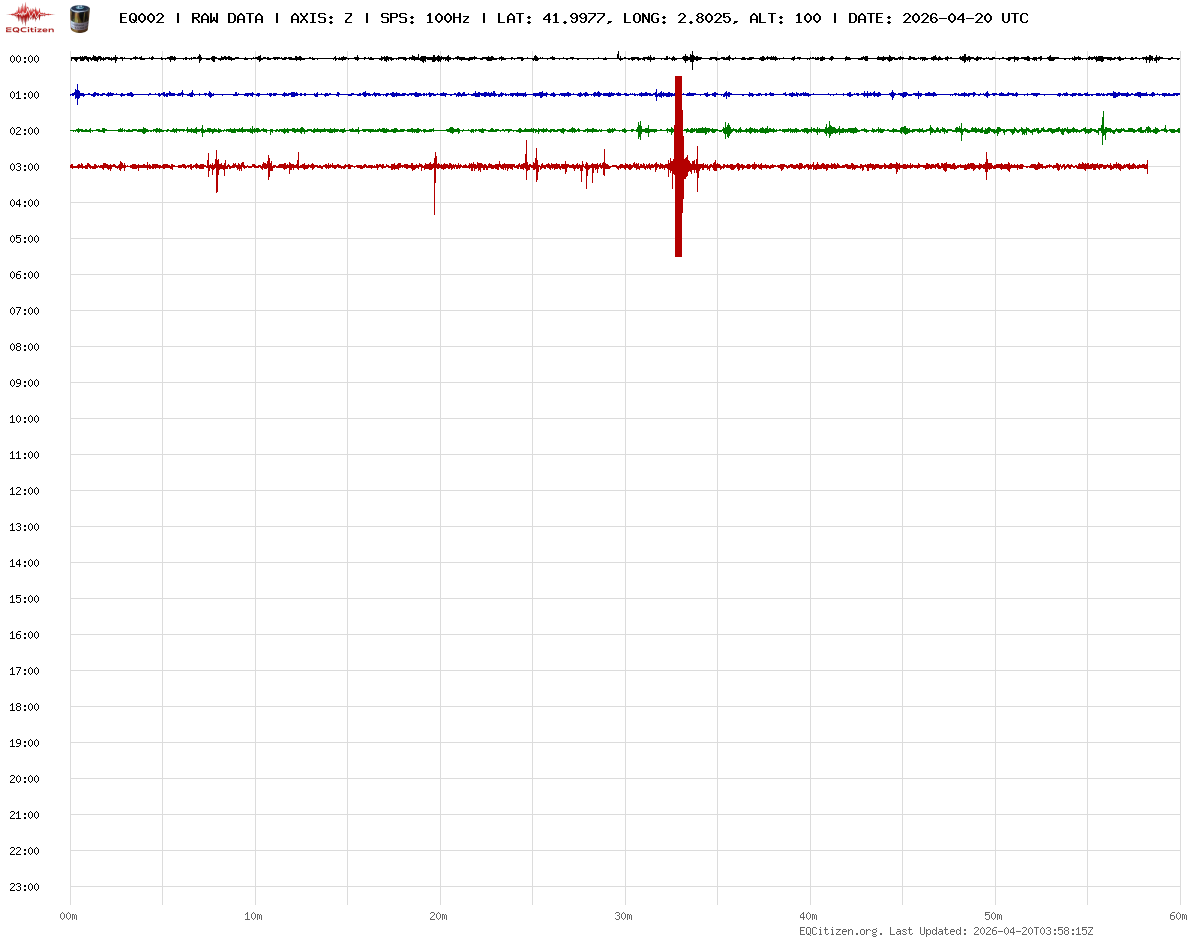Click the AXIS: Z header text

321,18
